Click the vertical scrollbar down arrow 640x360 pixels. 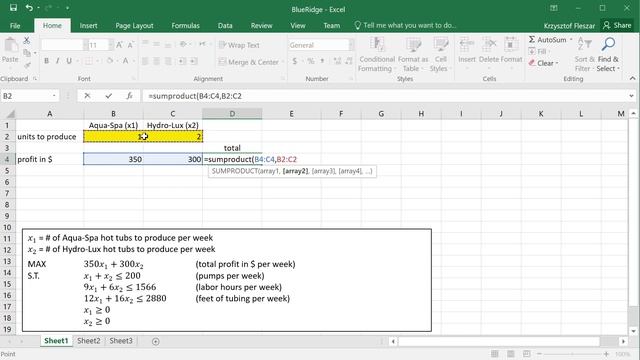[633, 331]
